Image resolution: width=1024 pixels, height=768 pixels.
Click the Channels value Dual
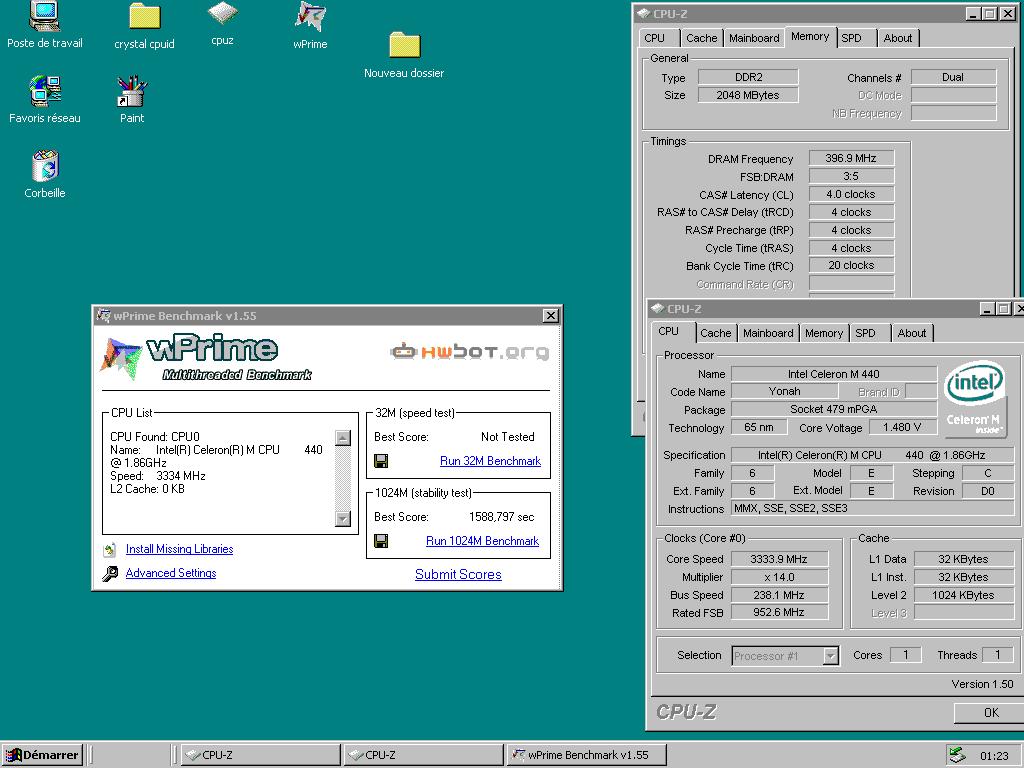pyautogui.click(x=953, y=77)
